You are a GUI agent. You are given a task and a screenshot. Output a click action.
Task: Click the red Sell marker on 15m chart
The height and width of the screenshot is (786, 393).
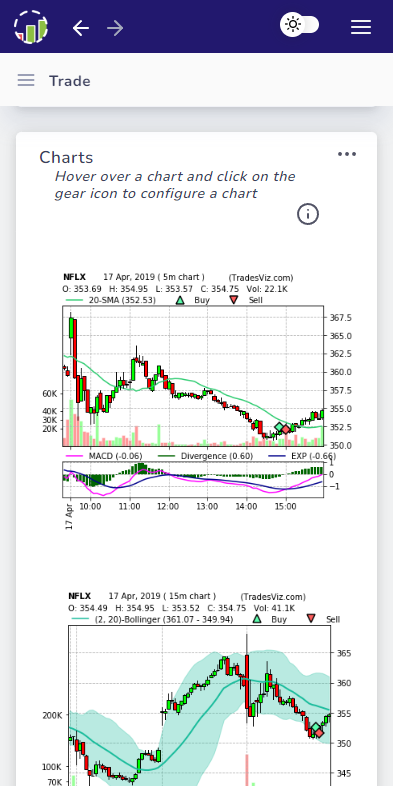(319, 733)
